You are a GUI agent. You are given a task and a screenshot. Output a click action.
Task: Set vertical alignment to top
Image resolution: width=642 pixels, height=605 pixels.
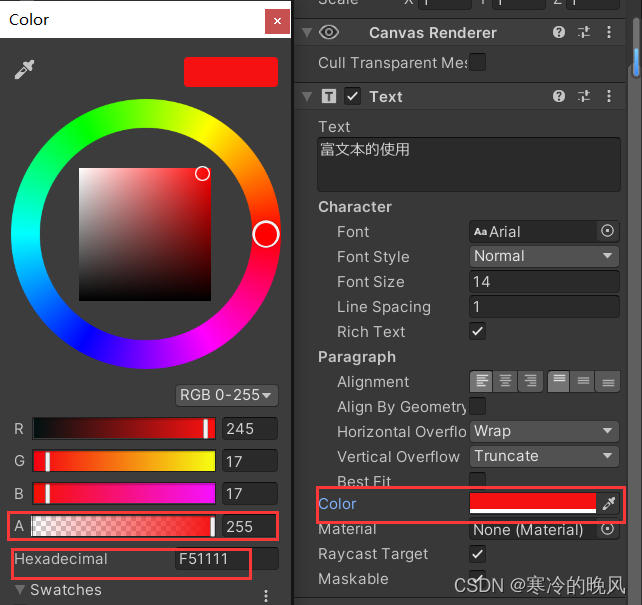click(x=559, y=382)
